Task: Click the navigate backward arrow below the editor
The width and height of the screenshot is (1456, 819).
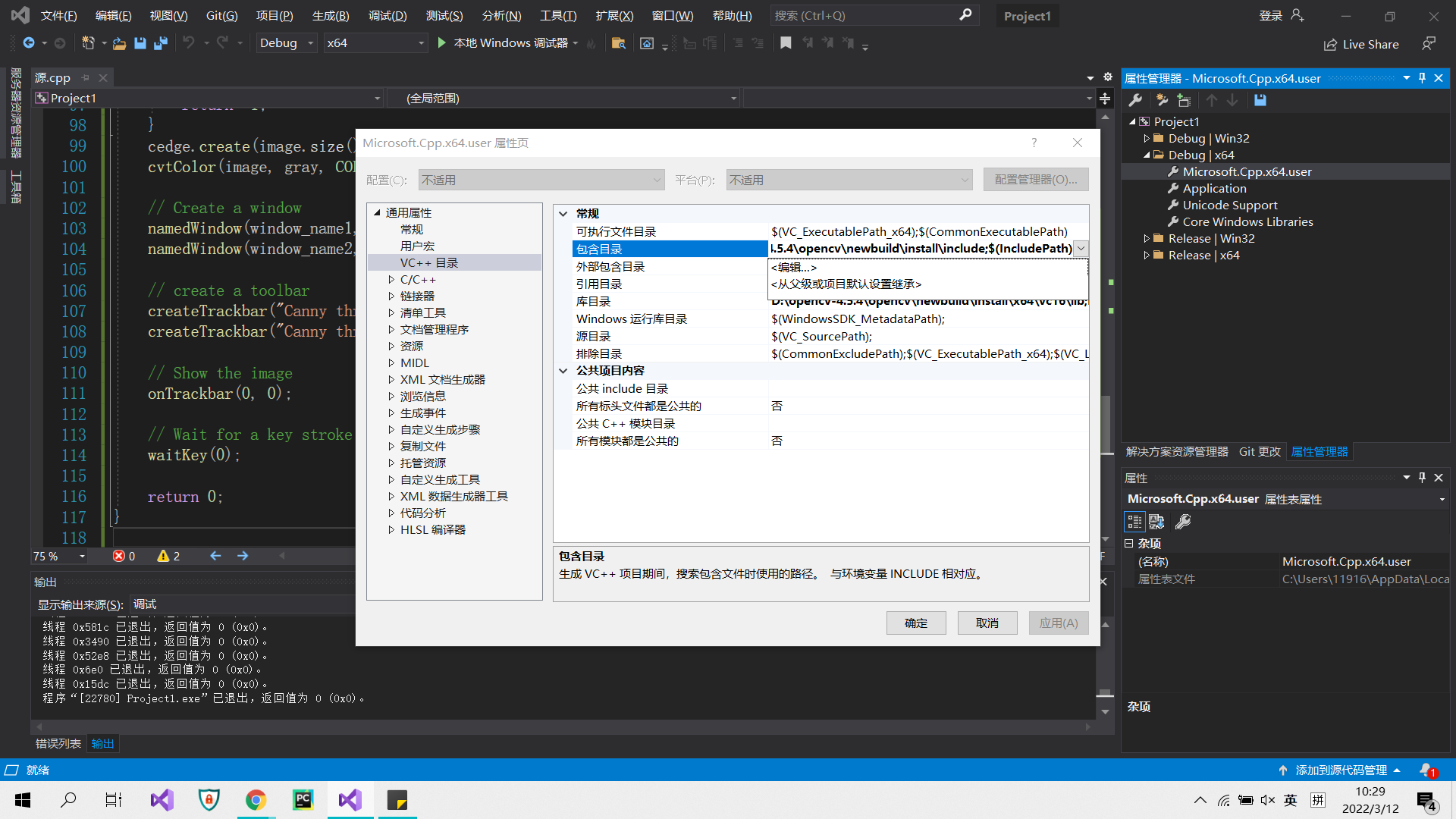Action: pos(215,556)
